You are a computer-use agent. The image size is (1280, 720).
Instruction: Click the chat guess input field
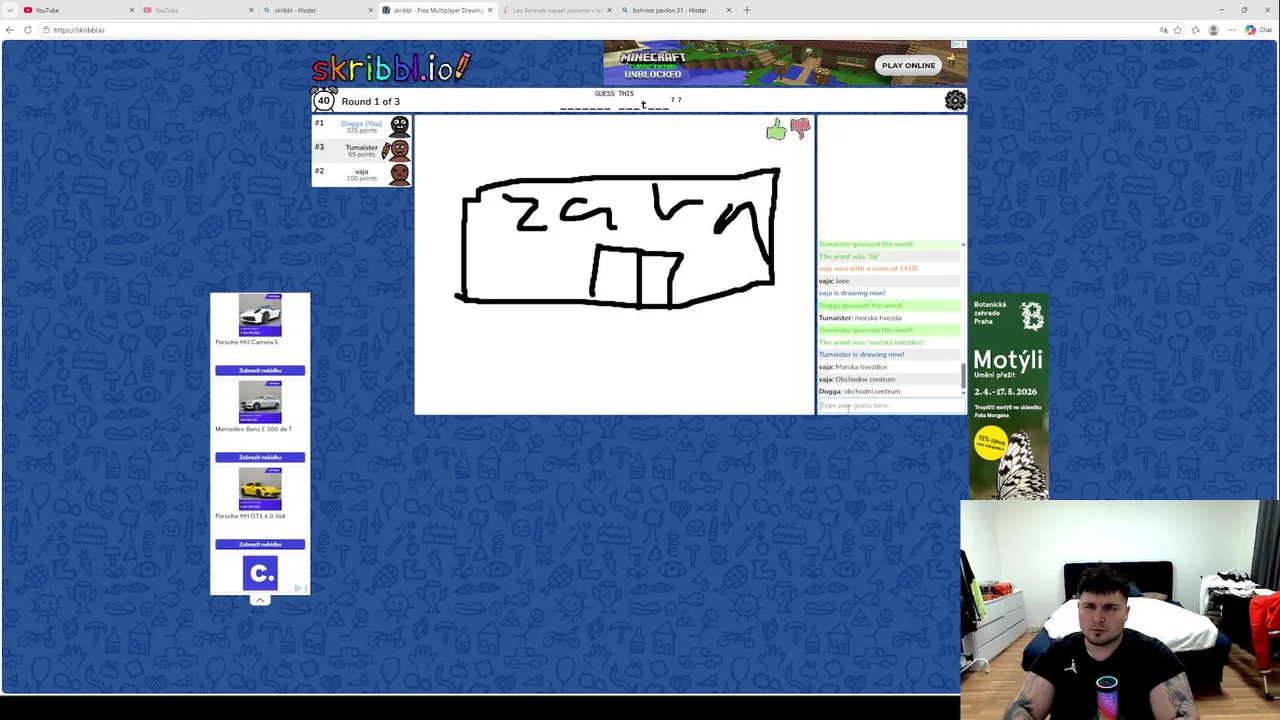point(891,405)
